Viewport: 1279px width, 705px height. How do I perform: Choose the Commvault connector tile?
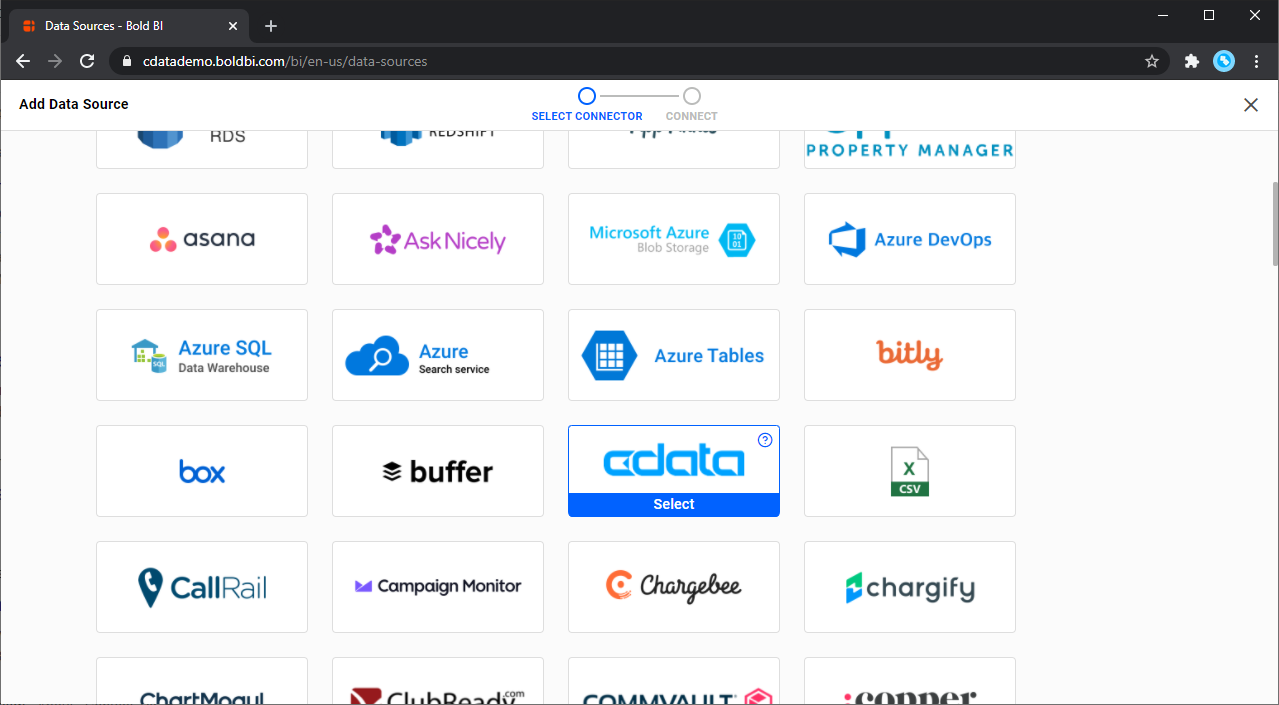point(674,682)
